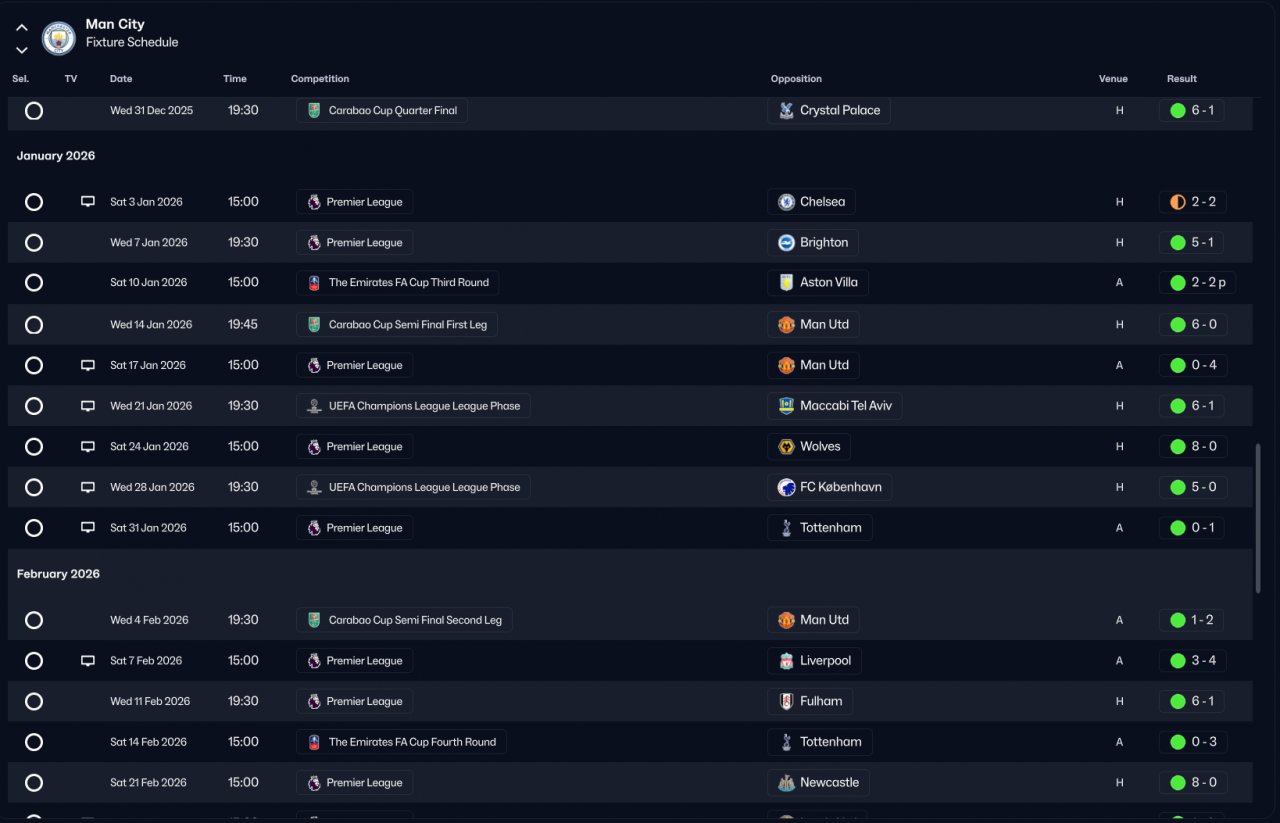Open the FC København crest
The width and height of the screenshot is (1280, 823).
click(787, 488)
